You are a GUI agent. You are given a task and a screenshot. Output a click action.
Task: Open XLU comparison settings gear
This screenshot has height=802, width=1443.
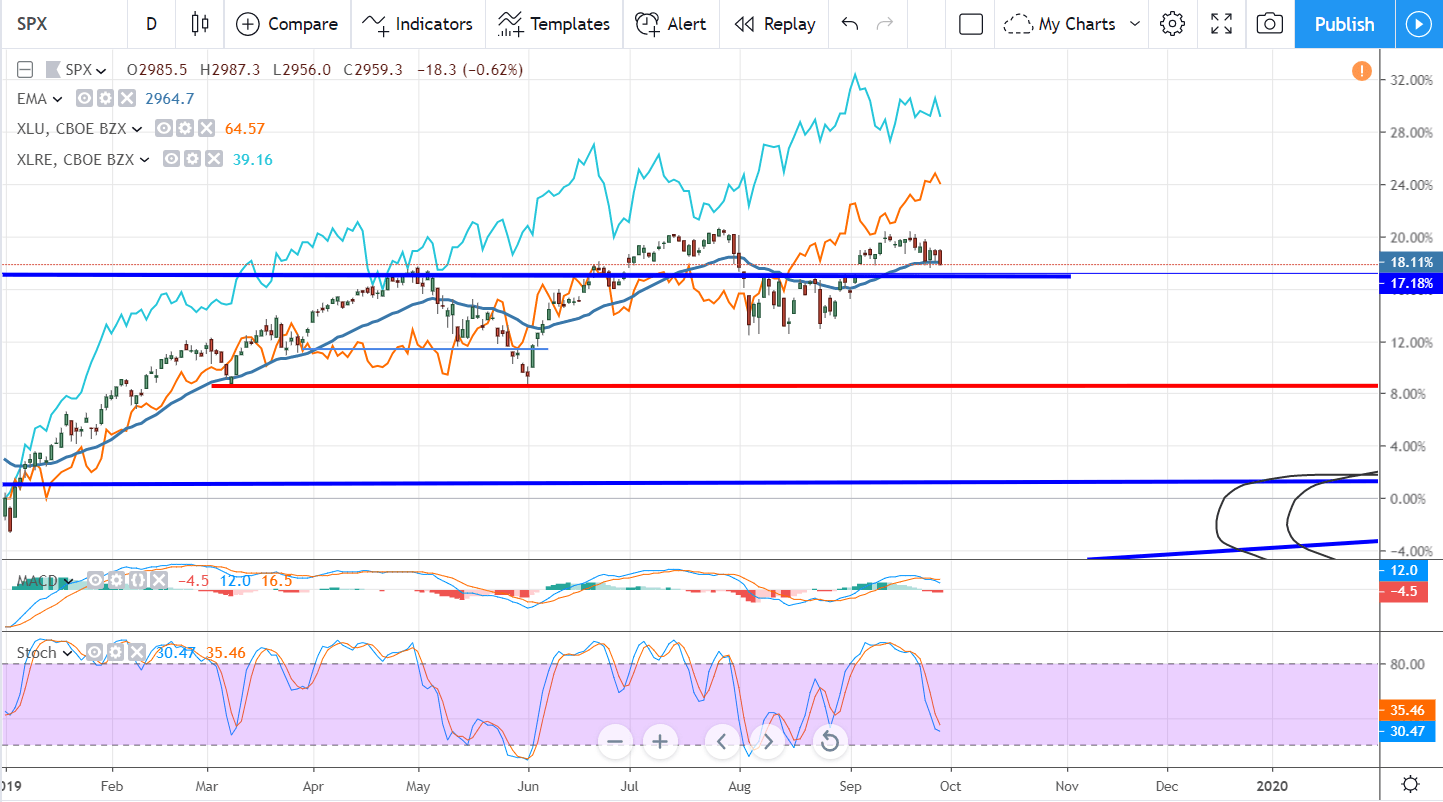(x=184, y=129)
